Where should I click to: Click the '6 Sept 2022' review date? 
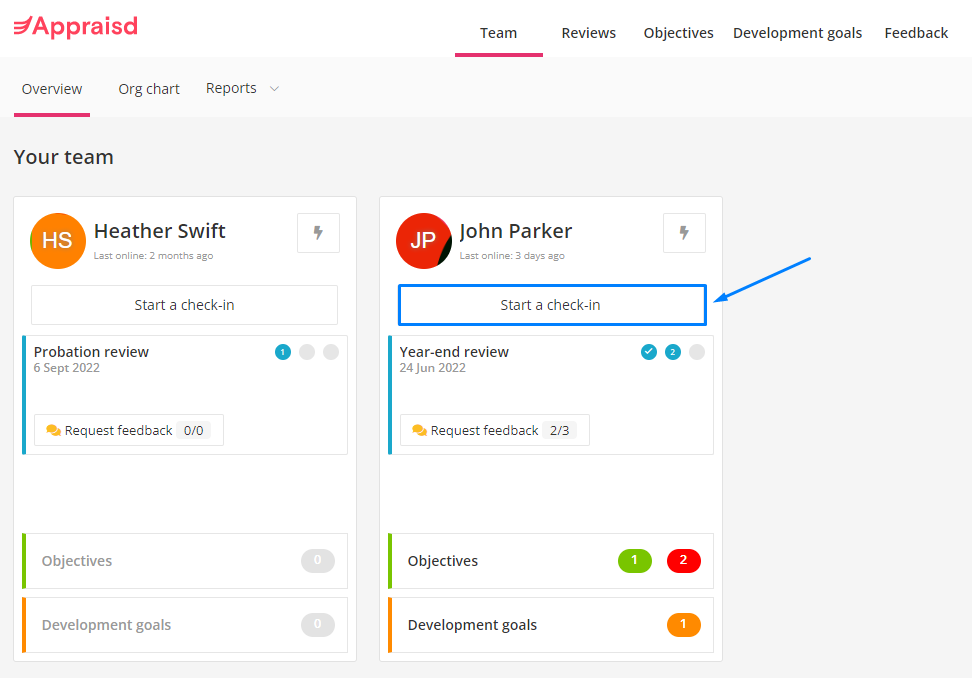coord(66,368)
